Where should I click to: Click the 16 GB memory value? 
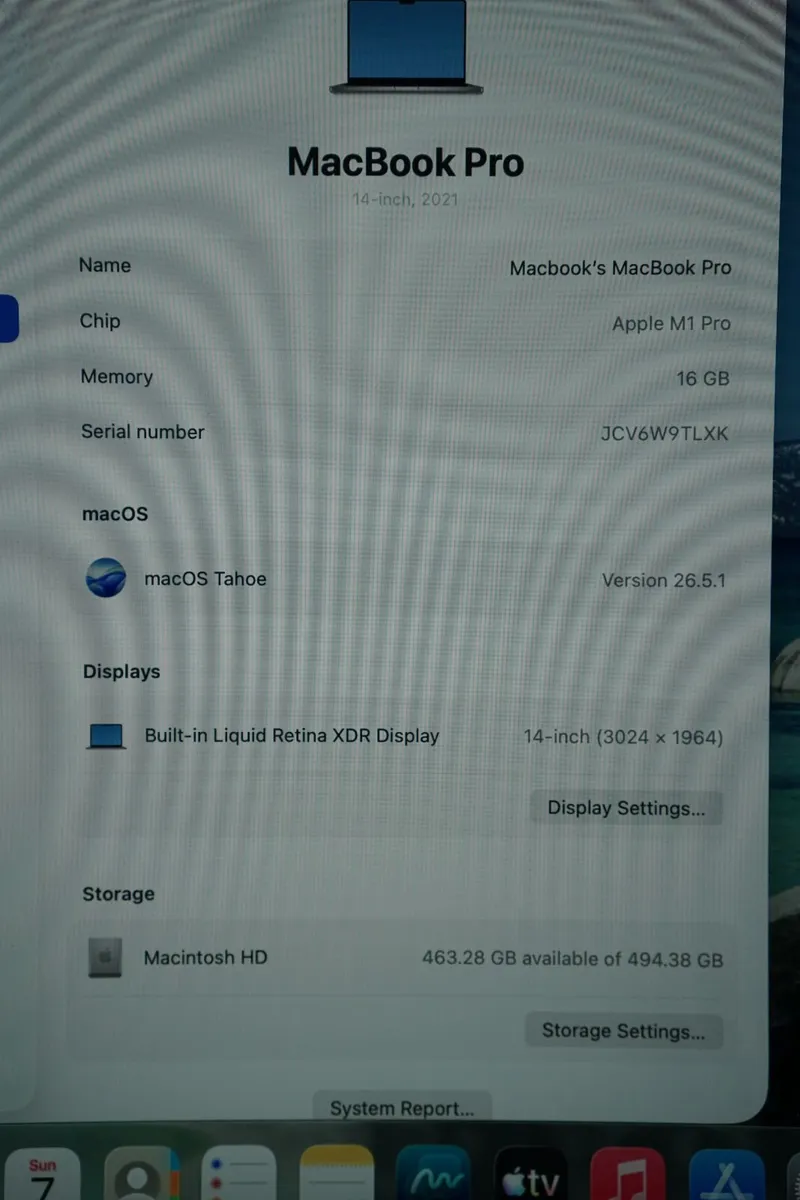pyautogui.click(x=703, y=378)
